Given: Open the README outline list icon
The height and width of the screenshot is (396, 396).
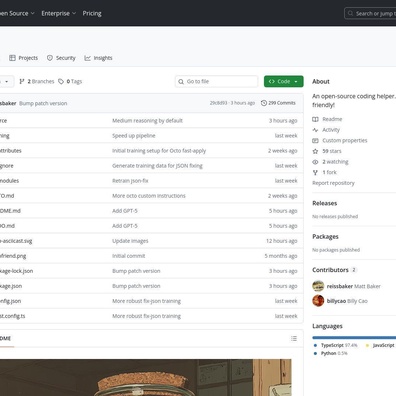Looking at the screenshot, I should point(294,339).
